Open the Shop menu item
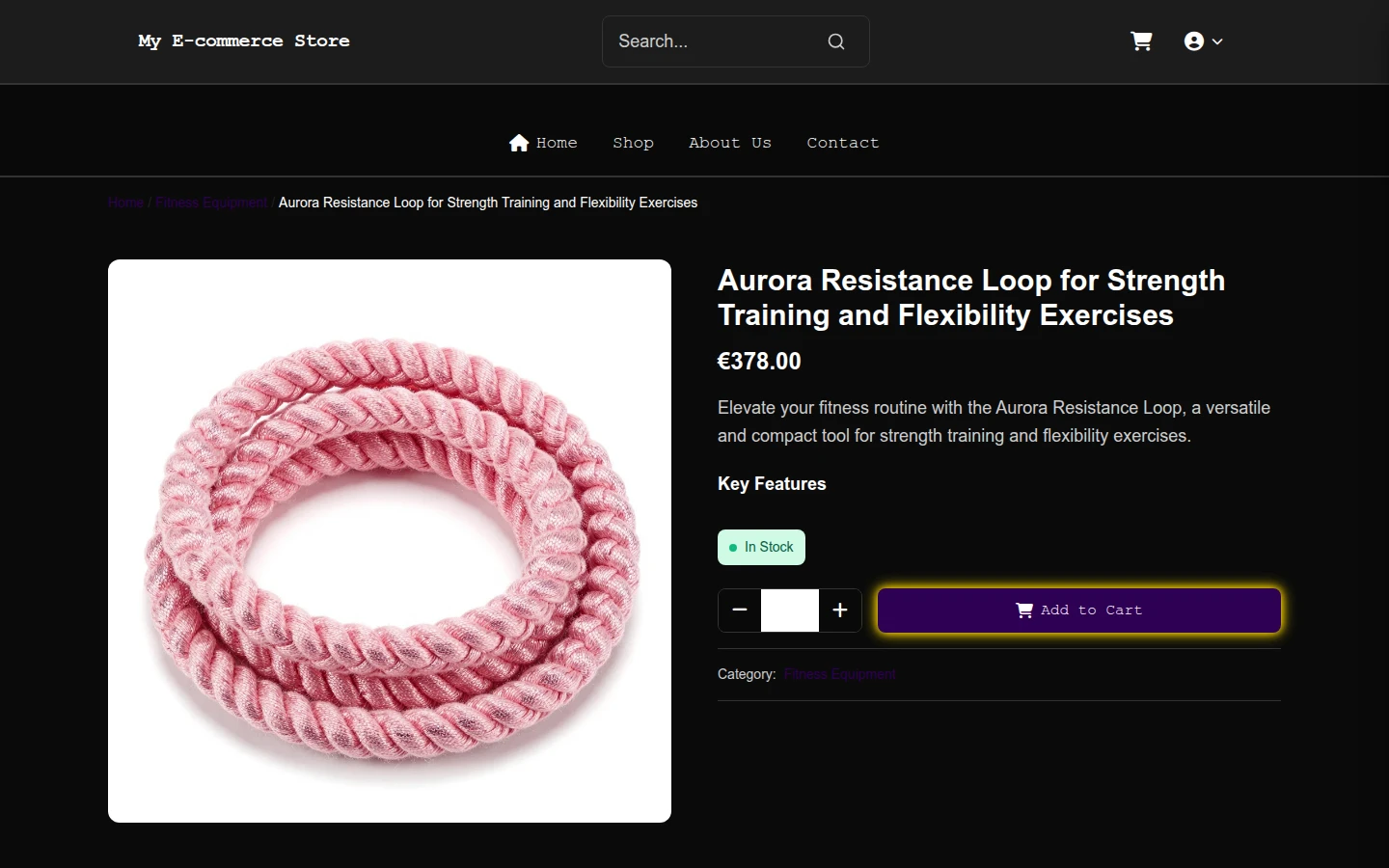This screenshot has height=868, width=1389. tap(633, 143)
